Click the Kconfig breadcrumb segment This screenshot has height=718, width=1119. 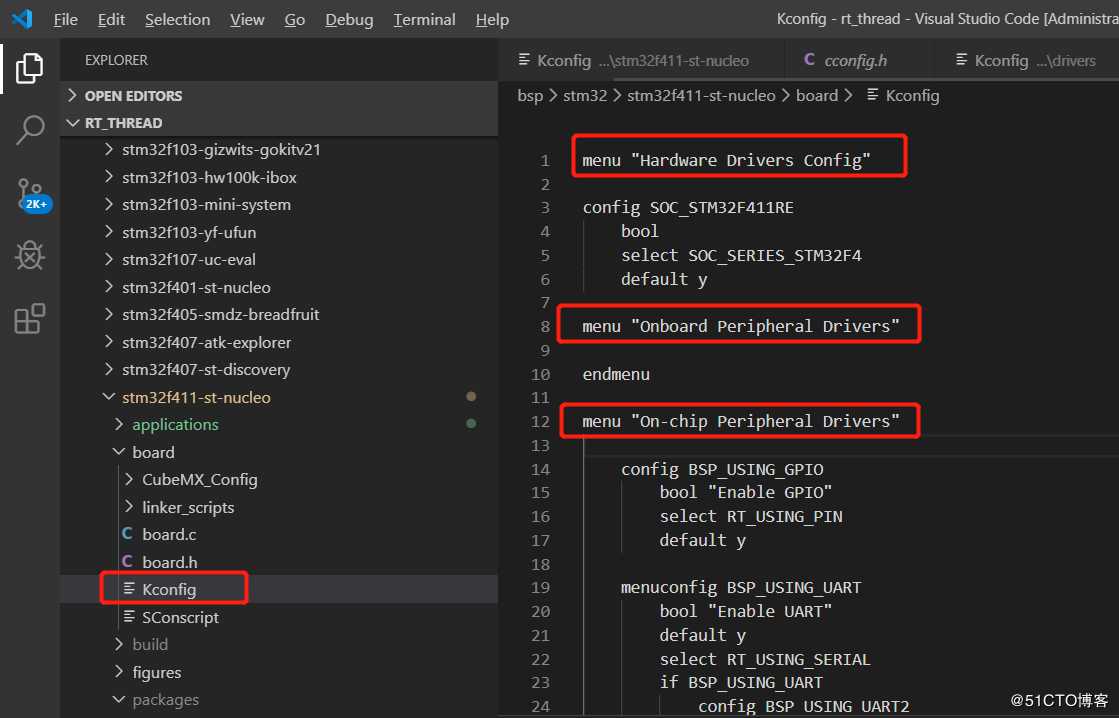pyautogui.click(x=912, y=96)
